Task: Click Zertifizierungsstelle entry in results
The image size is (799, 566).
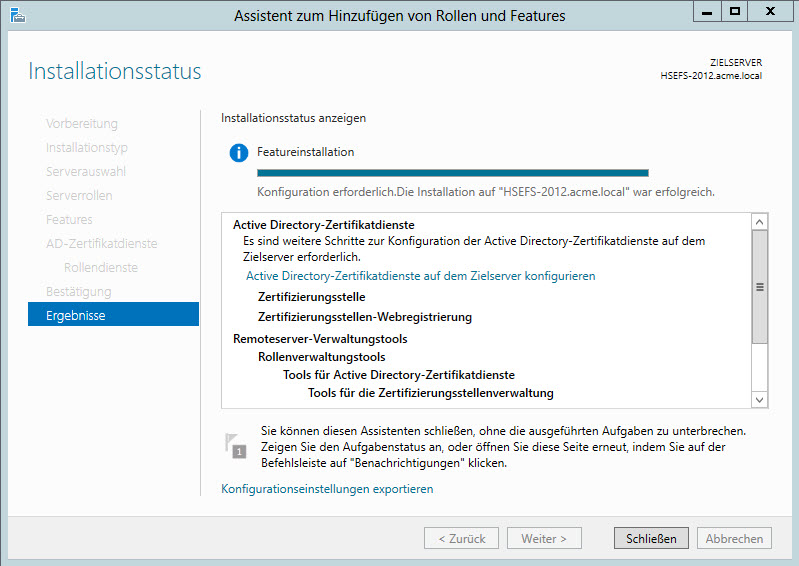Action: click(x=311, y=297)
